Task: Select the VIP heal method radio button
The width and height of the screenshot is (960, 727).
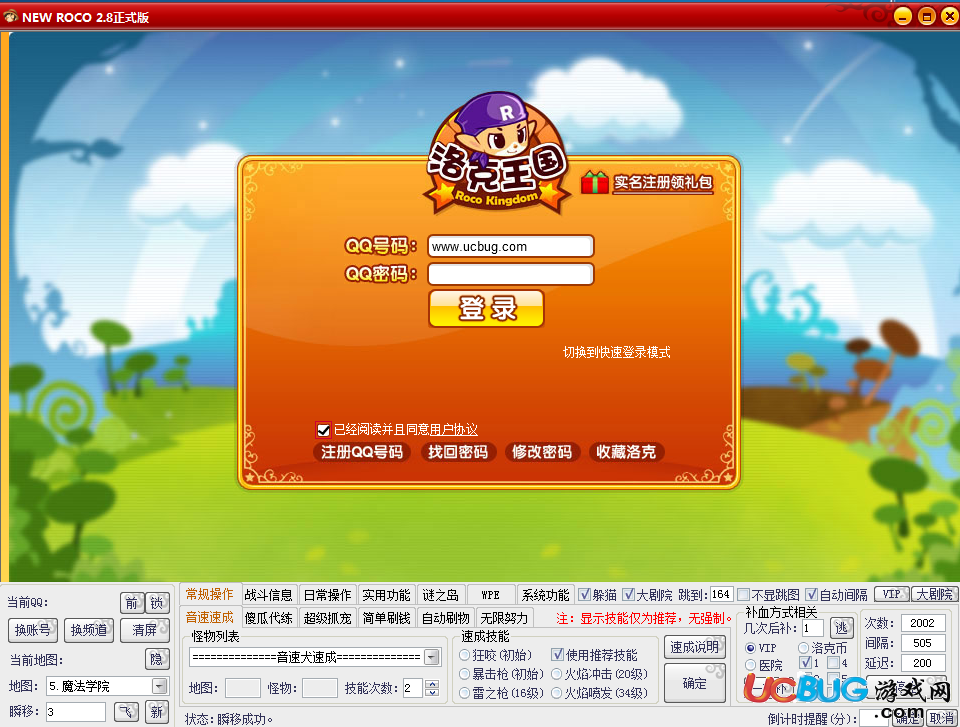Action: pos(751,647)
